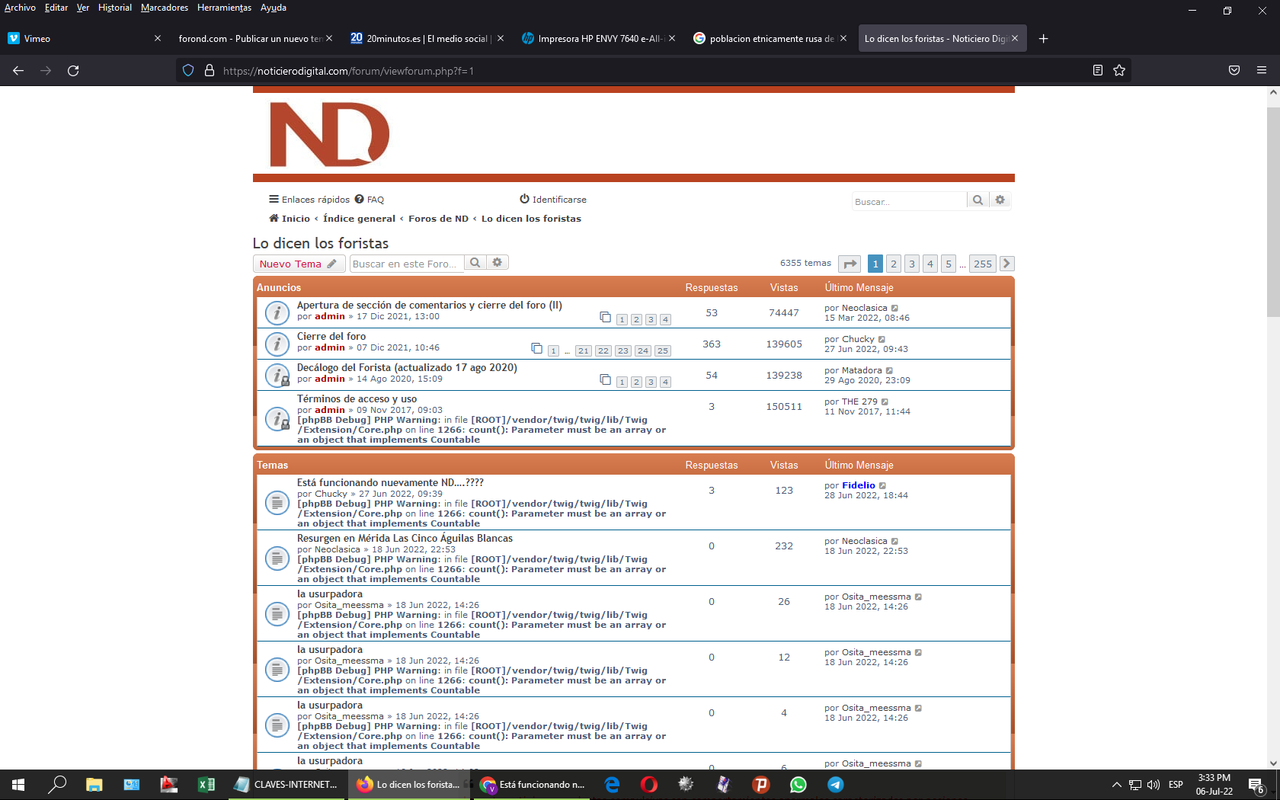Click the Noticiero Digital ND logo

(329, 134)
